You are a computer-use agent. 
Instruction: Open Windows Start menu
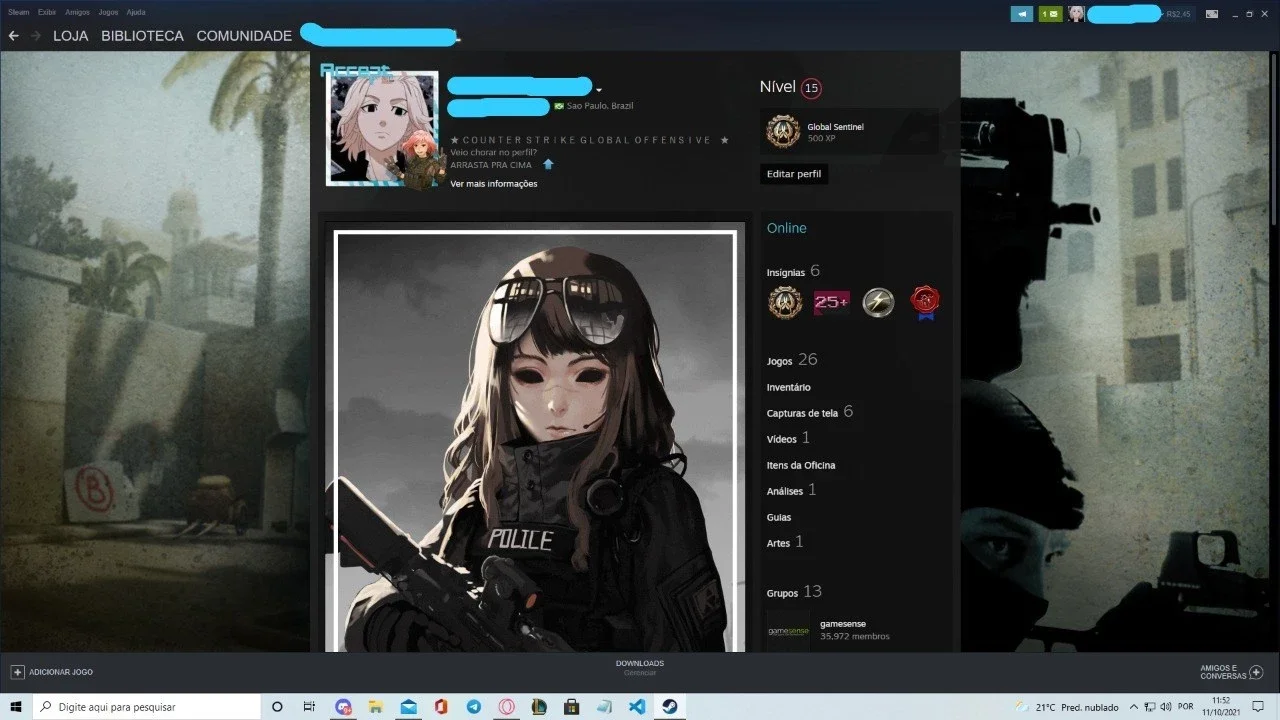pyautogui.click(x=16, y=706)
